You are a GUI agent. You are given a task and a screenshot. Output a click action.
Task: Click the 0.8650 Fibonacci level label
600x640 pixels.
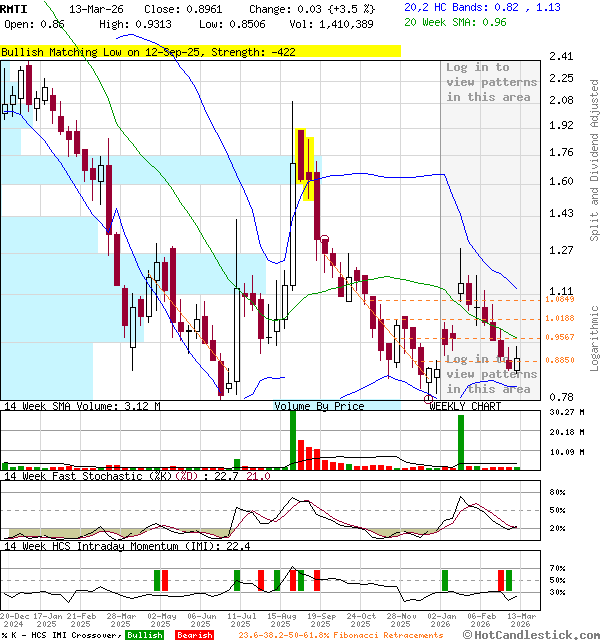pos(560,360)
